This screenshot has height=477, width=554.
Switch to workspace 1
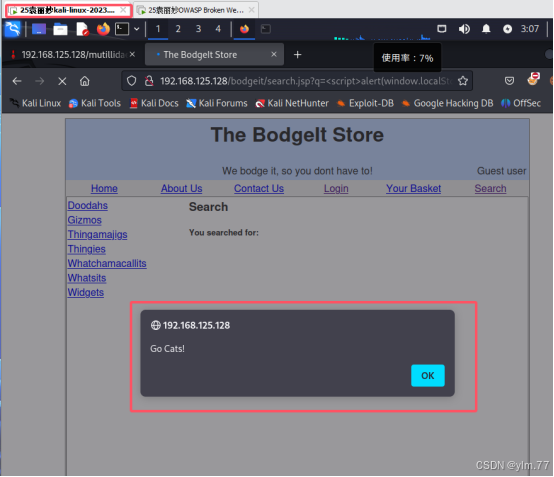(x=158, y=29)
